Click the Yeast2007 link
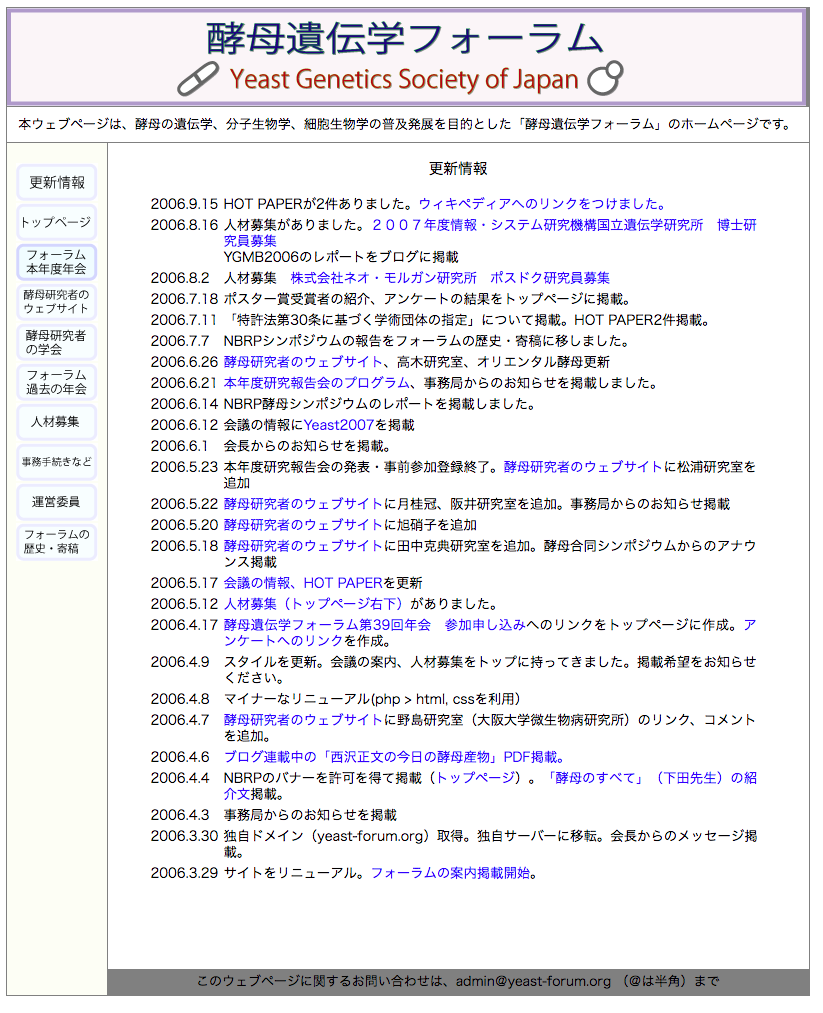The height and width of the screenshot is (1013, 823). click(x=338, y=425)
